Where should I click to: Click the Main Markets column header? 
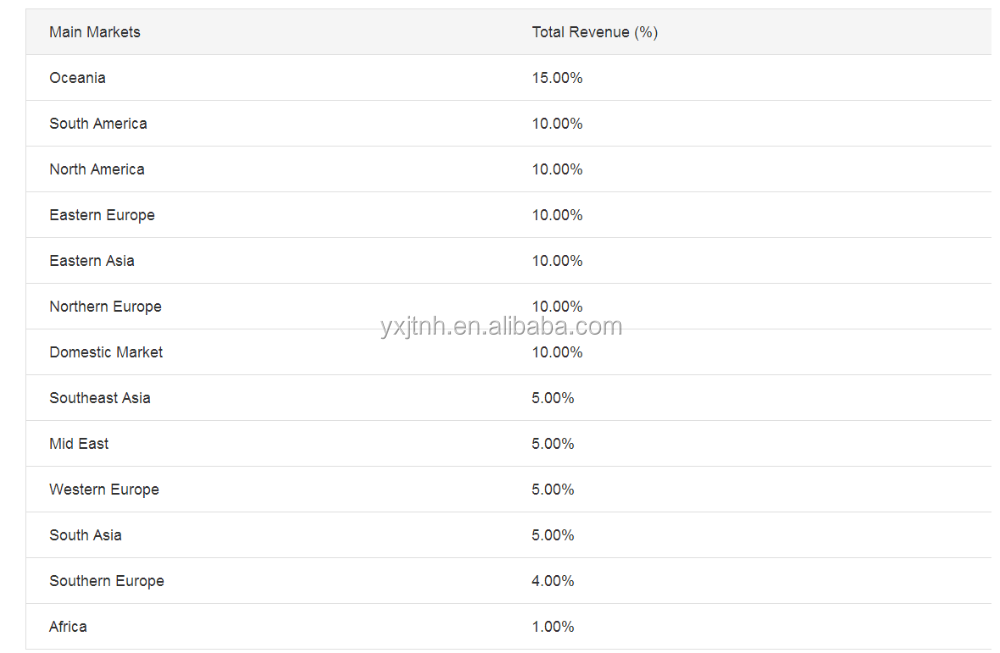94,32
